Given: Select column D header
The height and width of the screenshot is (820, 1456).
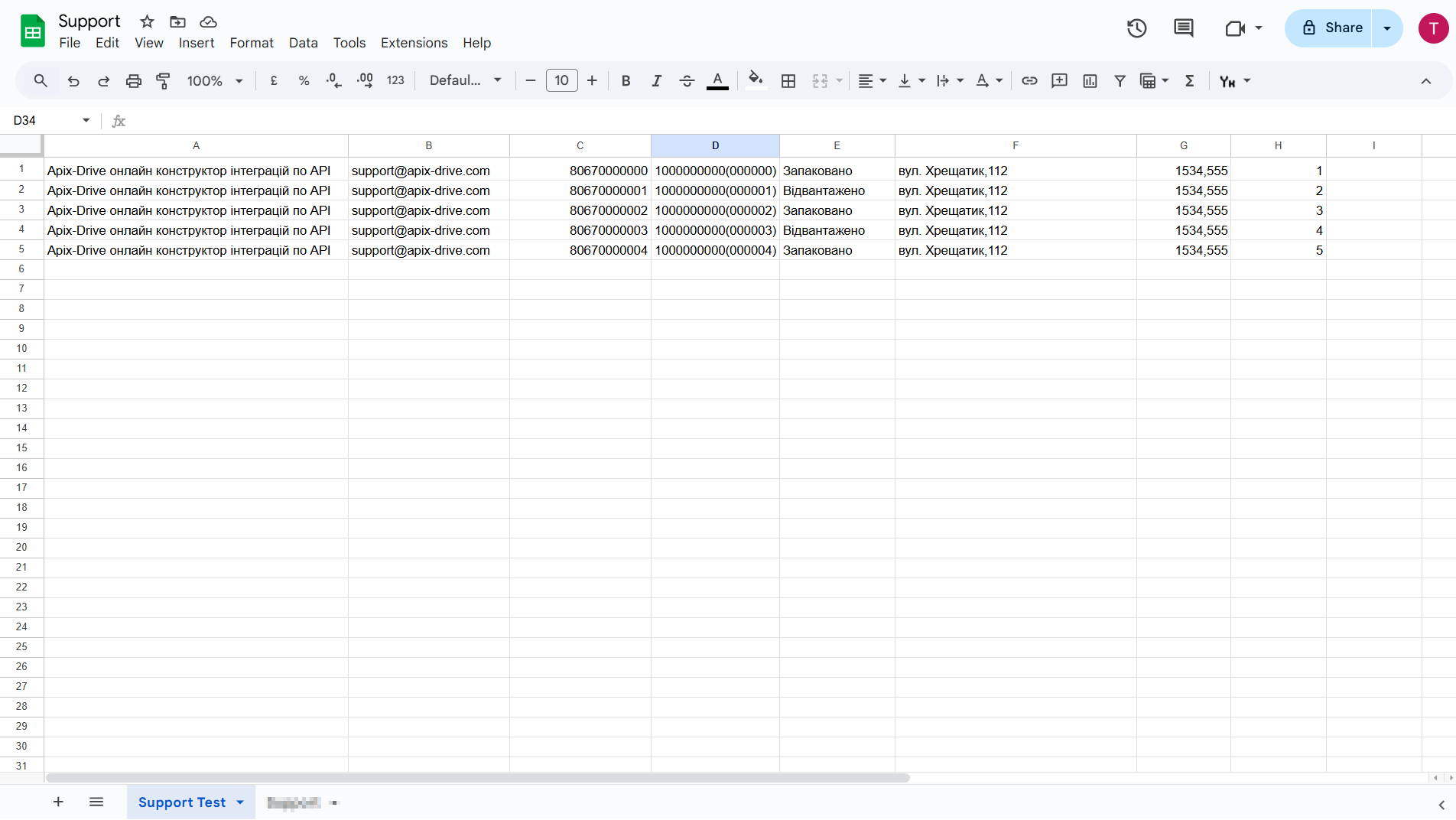Looking at the screenshot, I should (715, 145).
